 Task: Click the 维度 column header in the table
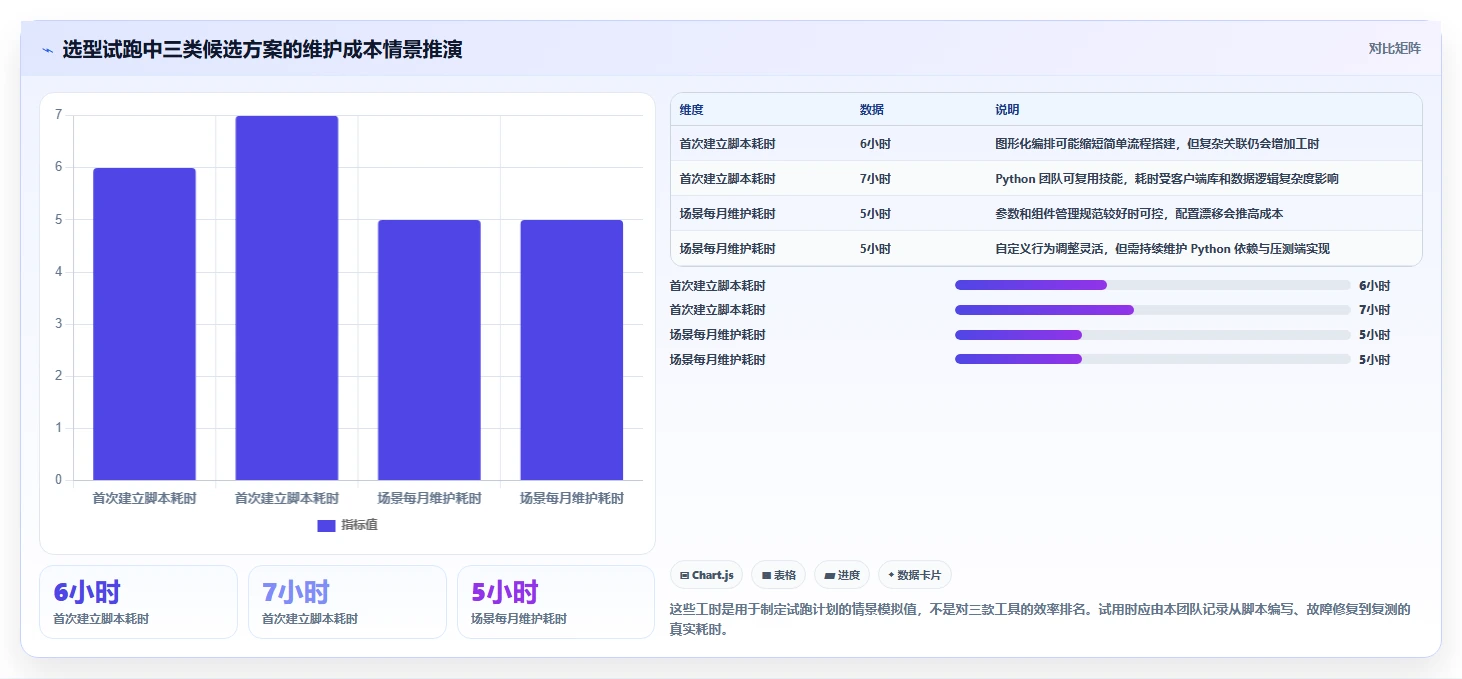click(x=692, y=110)
